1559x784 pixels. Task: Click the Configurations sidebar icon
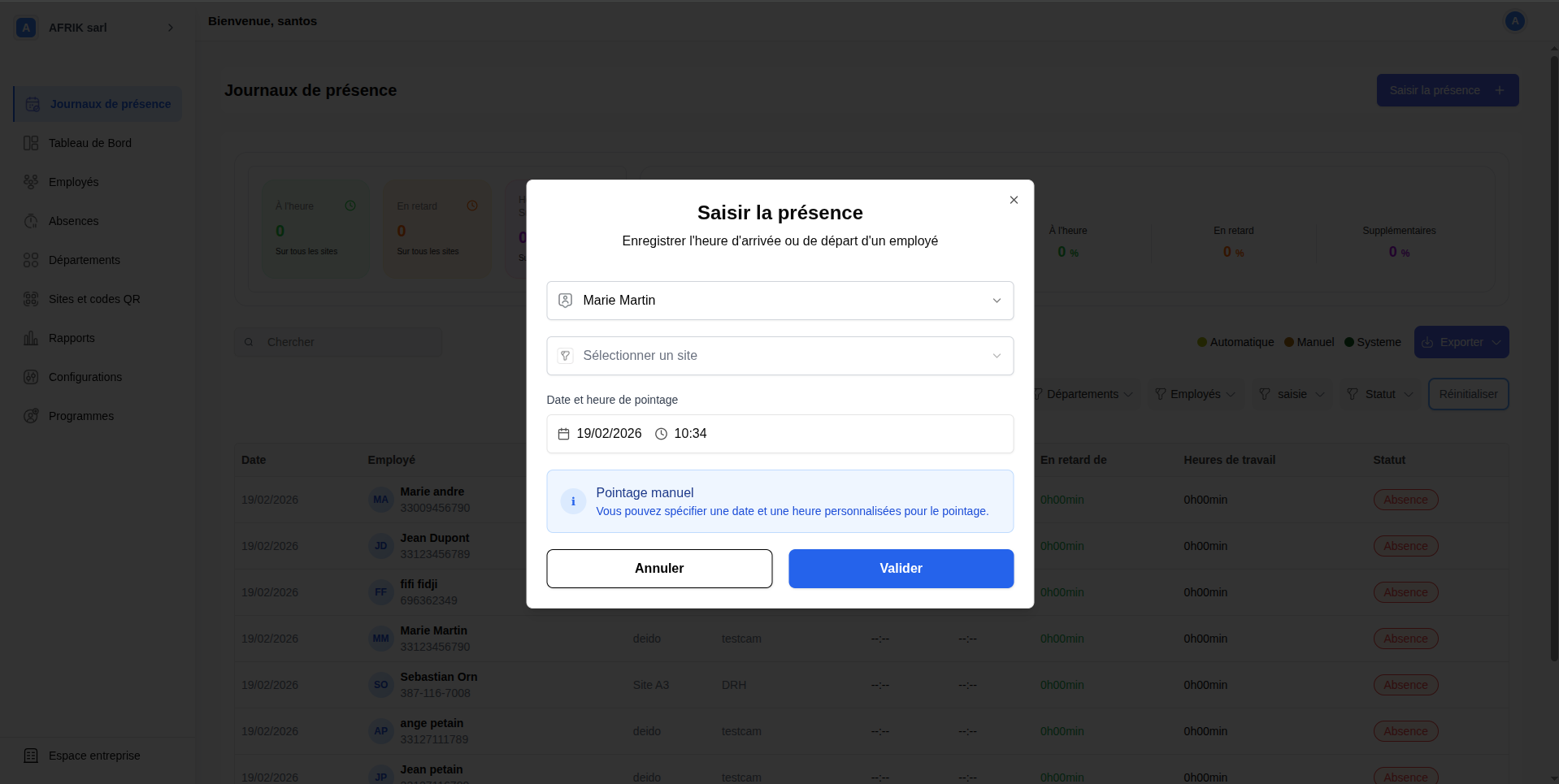tap(31, 377)
